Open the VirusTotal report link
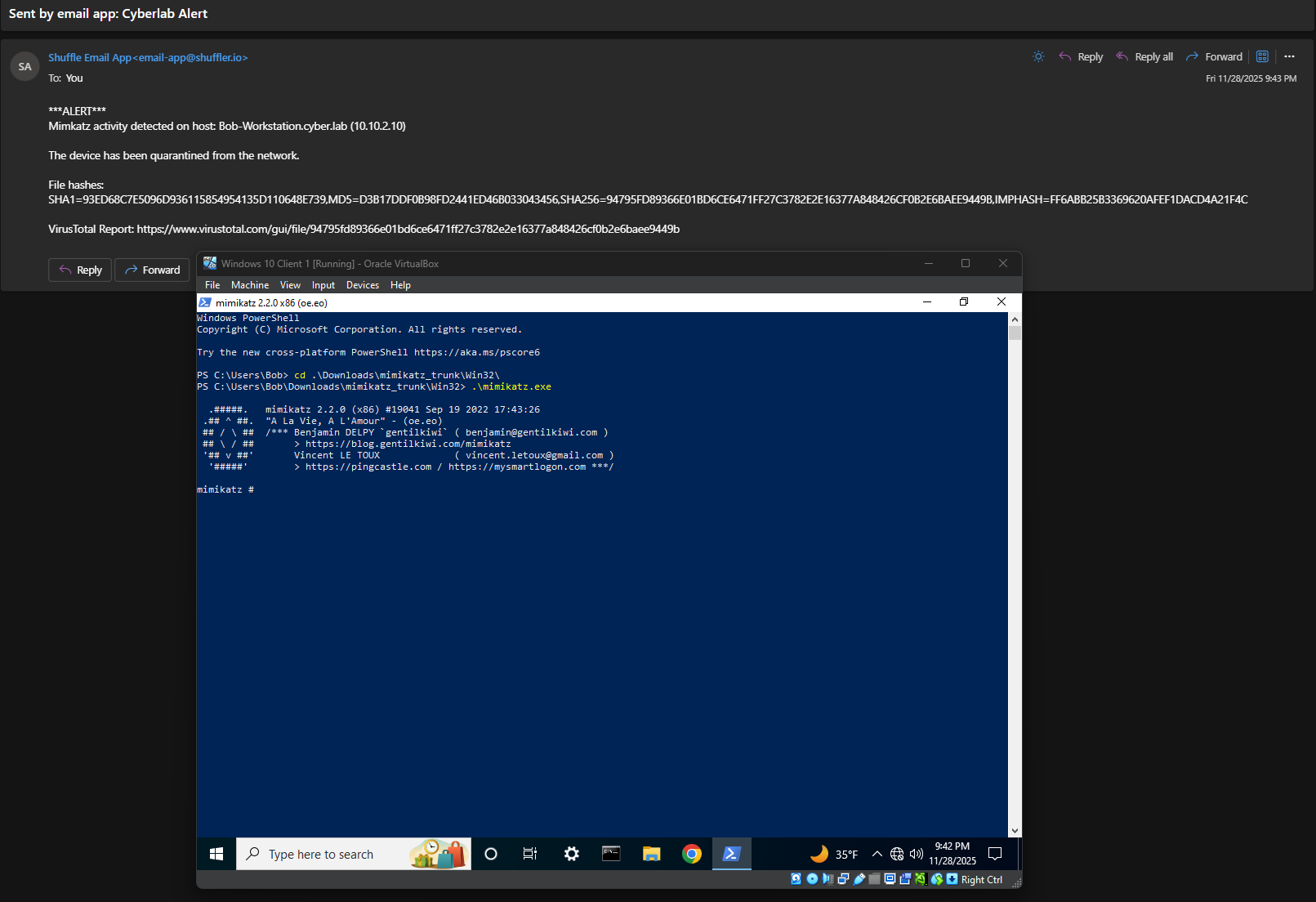The width and height of the screenshot is (1316, 902). pos(408,229)
